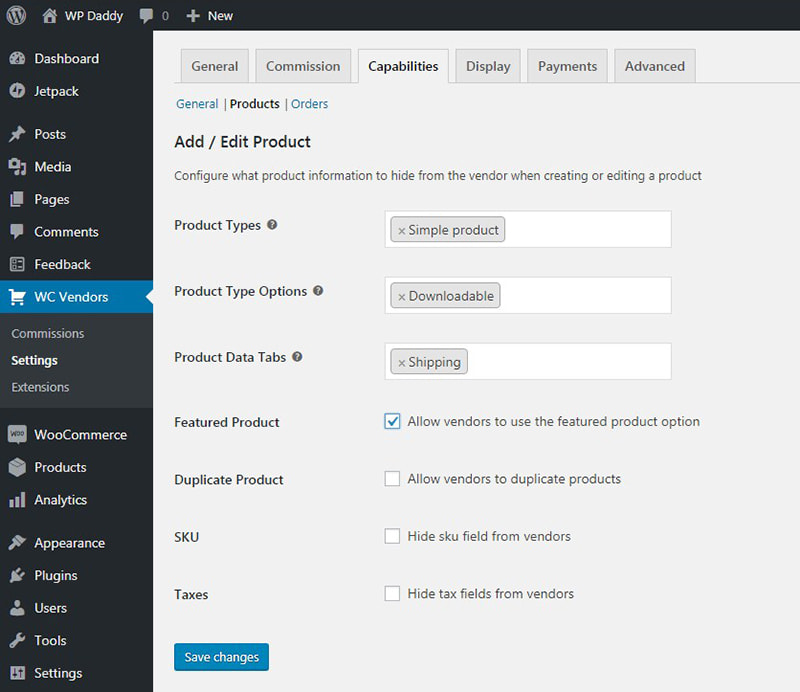800x692 pixels.
Task: Click help icon next to Product Type Options
Action: pyautogui.click(x=318, y=291)
